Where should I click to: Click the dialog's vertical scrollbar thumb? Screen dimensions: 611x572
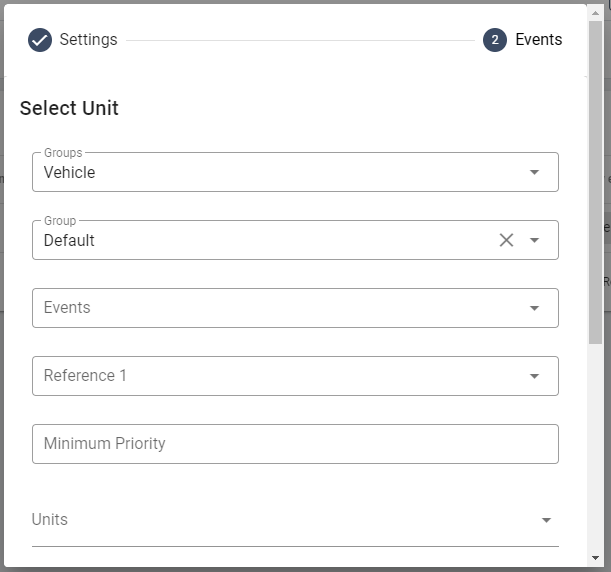coord(596,180)
